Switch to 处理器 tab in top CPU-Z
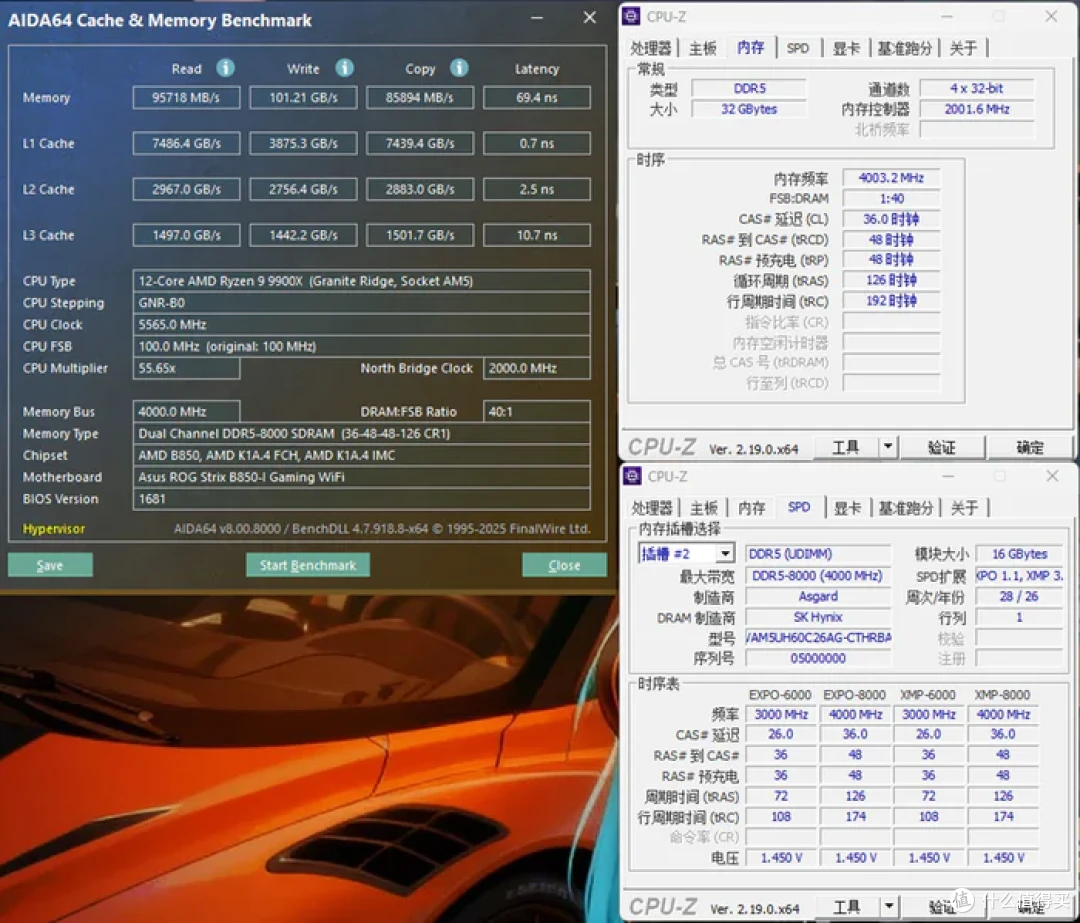This screenshot has height=923, width=1080. [651, 48]
